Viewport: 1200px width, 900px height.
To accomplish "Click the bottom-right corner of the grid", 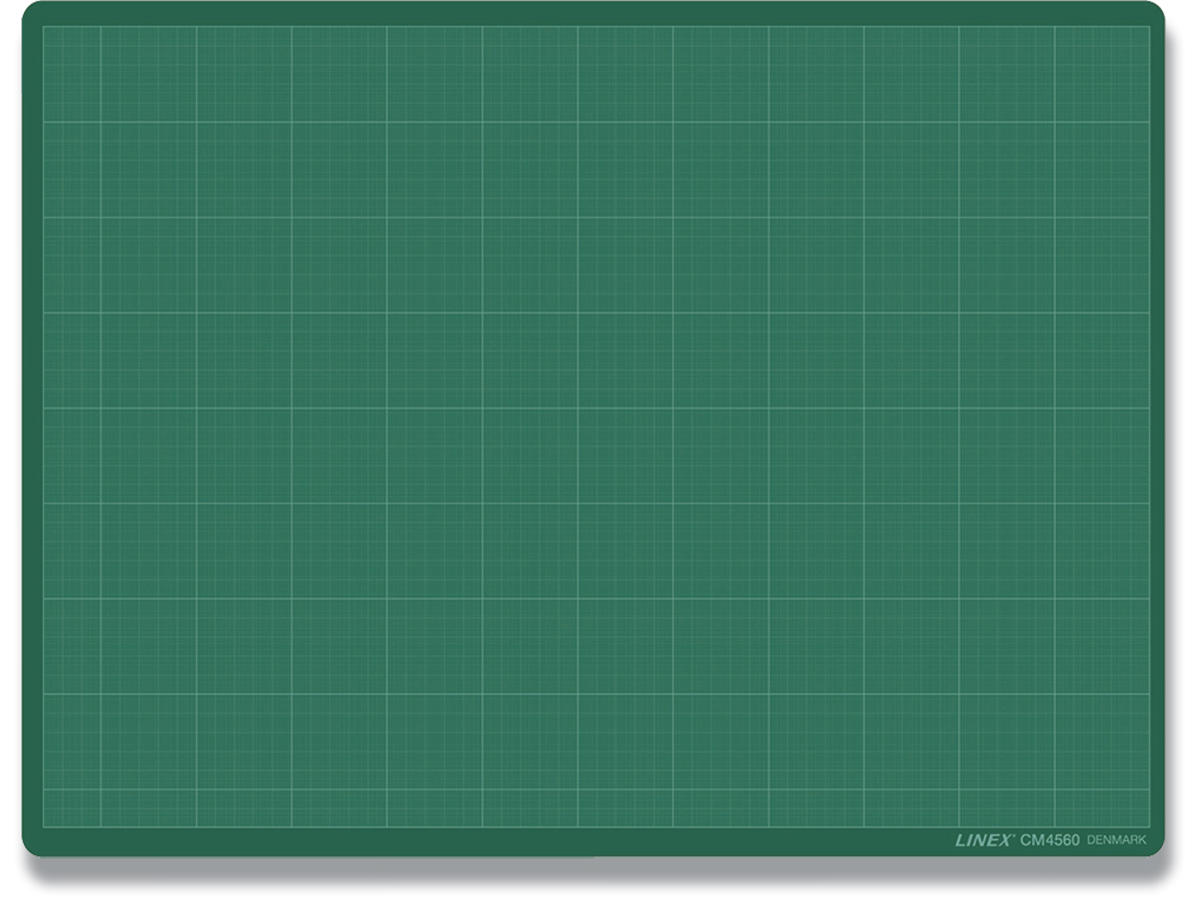I will (x=1149, y=827).
